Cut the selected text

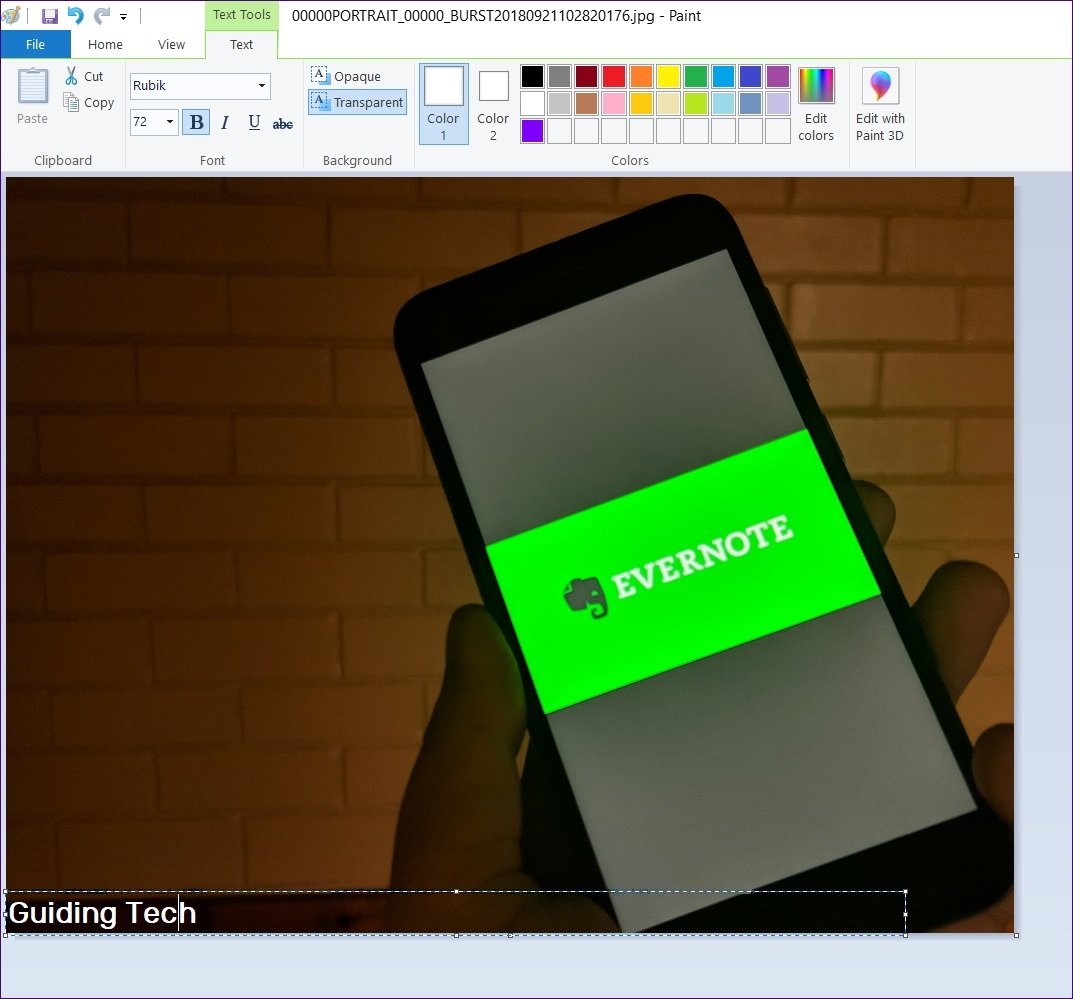(x=84, y=76)
